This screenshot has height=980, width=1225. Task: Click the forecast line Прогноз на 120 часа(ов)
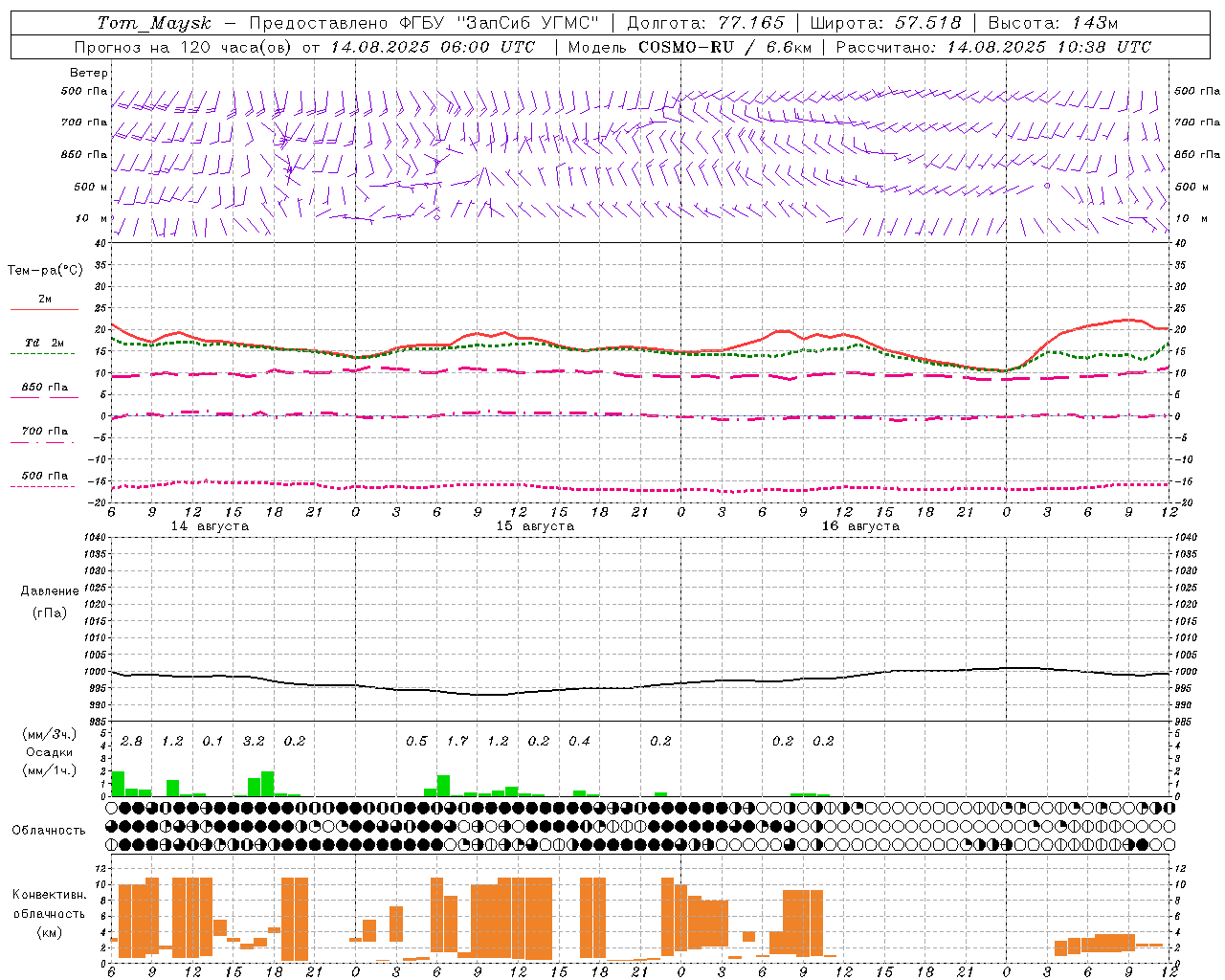coord(184,47)
